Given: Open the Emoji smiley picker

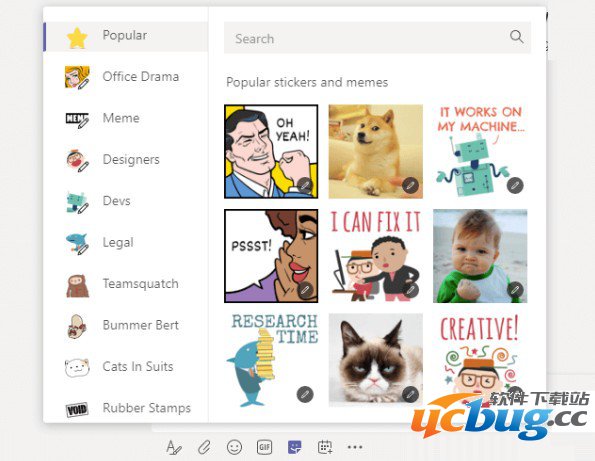Looking at the screenshot, I should click(234, 447).
